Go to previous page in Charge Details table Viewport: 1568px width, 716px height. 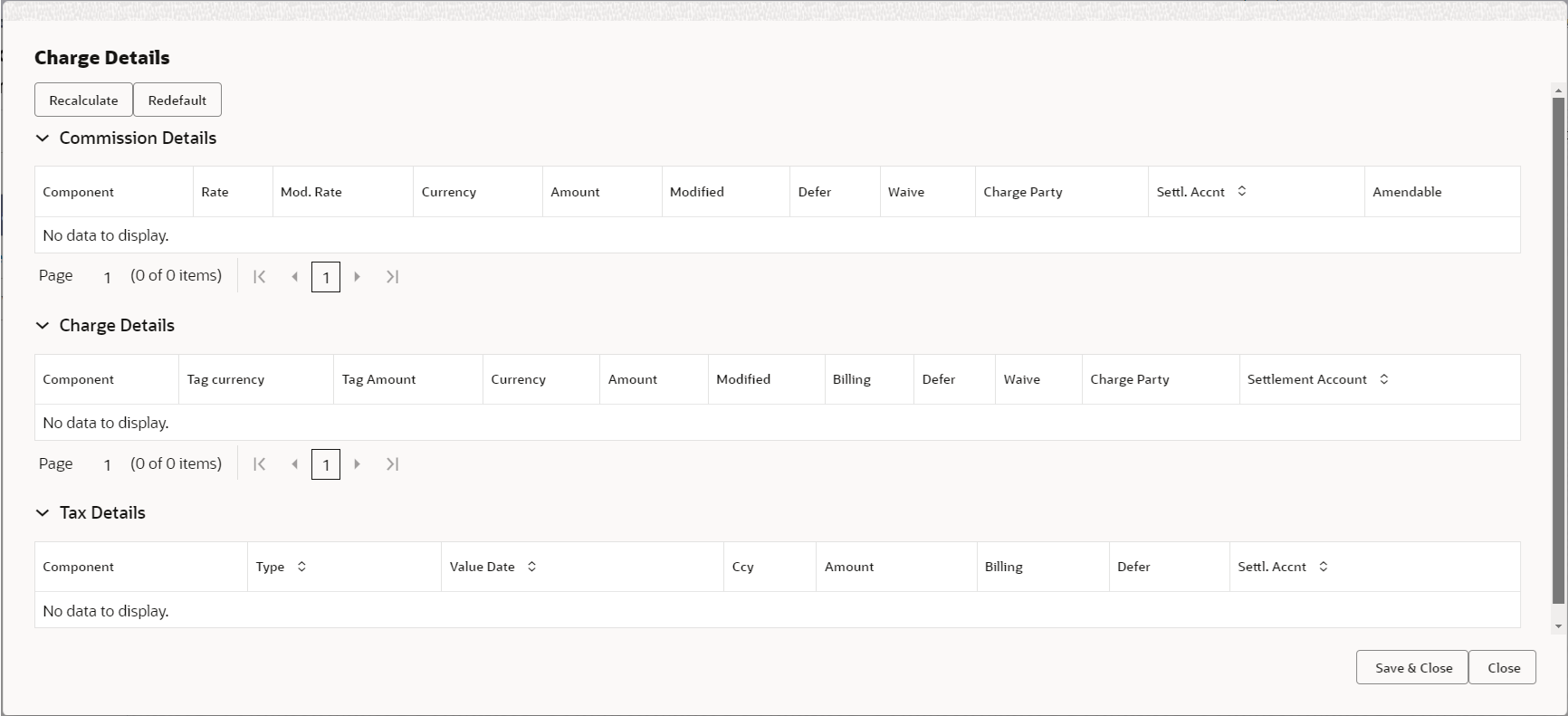294,464
